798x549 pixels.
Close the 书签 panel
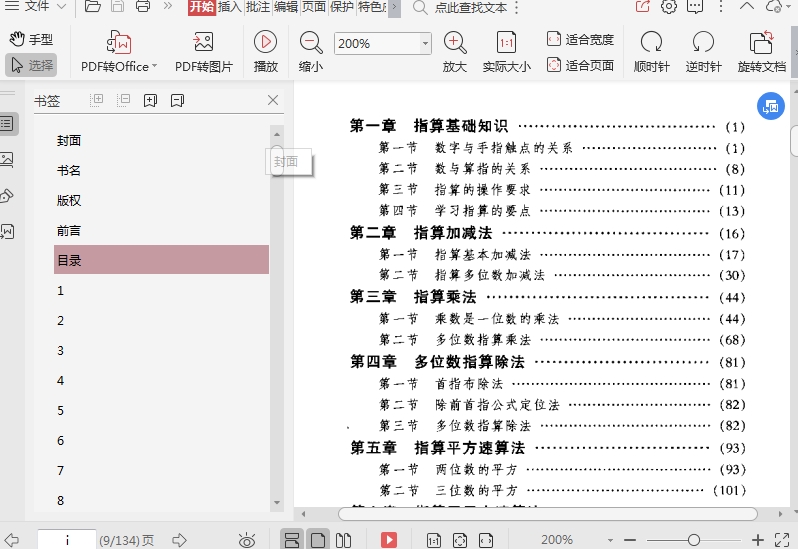point(273,100)
